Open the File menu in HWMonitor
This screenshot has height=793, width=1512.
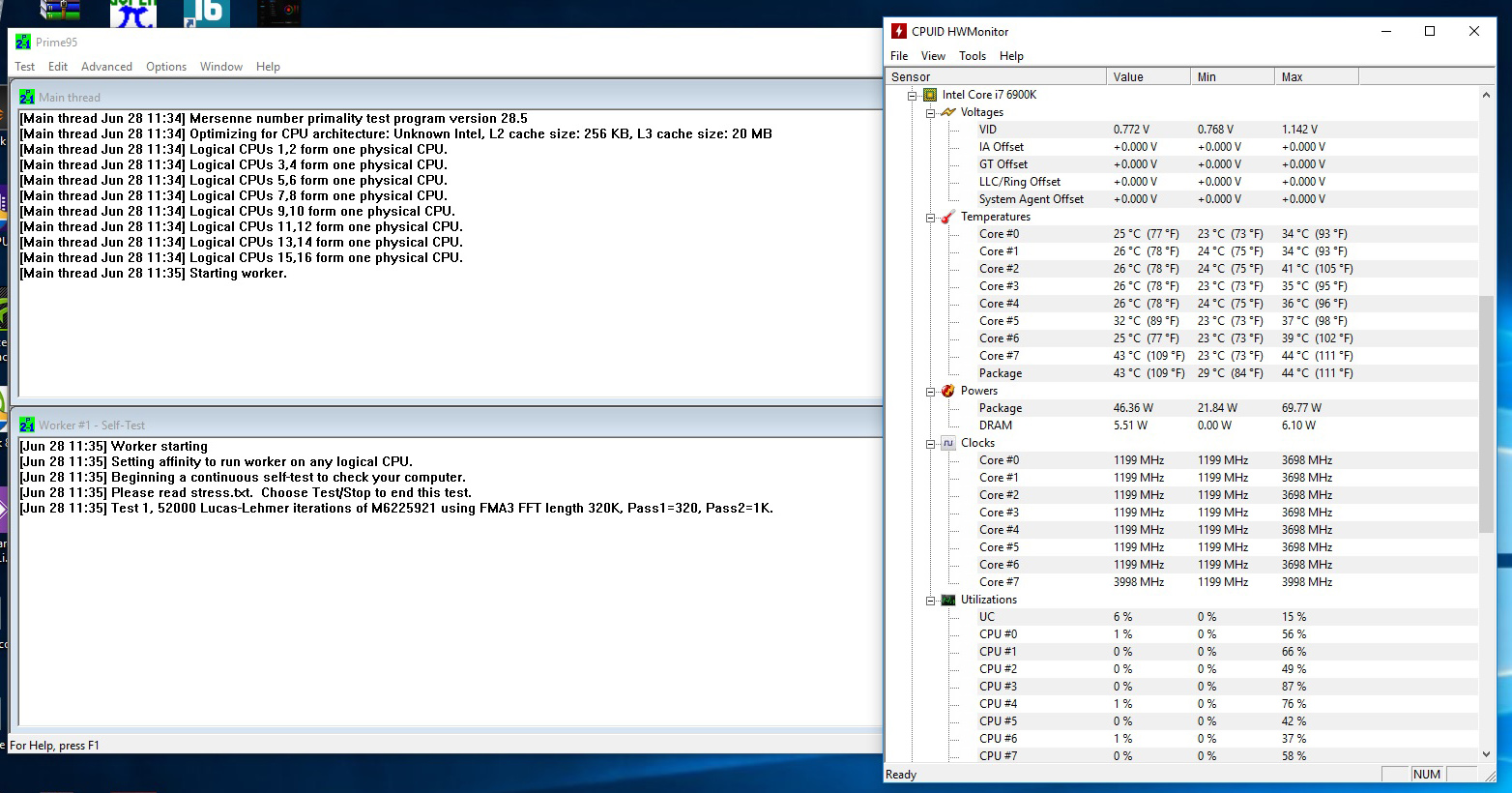[x=899, y=56]
